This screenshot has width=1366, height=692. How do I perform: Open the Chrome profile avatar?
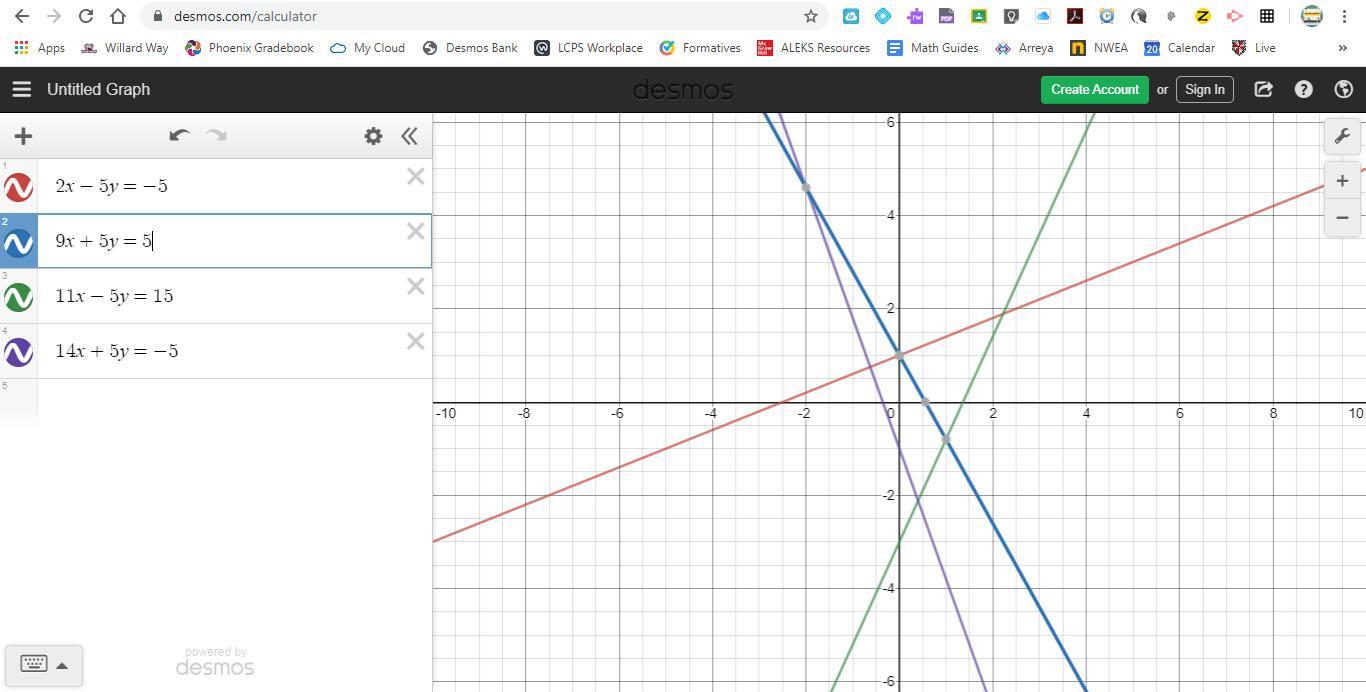click(1311, 16)
